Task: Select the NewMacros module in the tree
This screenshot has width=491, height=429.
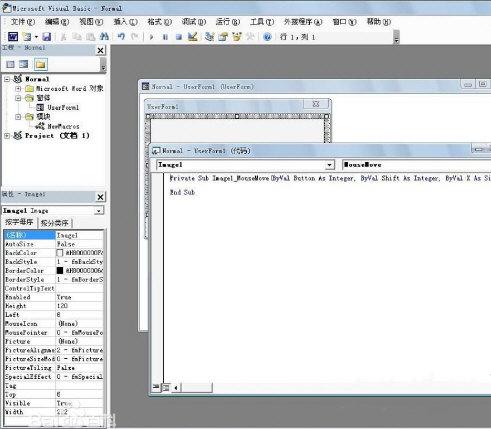Action: [x=63, y=126]
